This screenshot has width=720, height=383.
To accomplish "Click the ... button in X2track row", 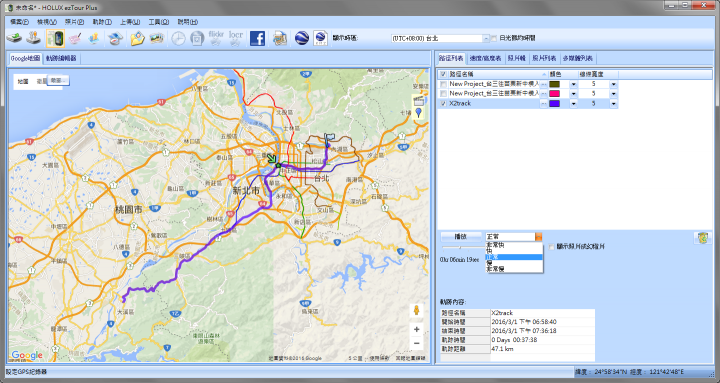I will (544, 104).
